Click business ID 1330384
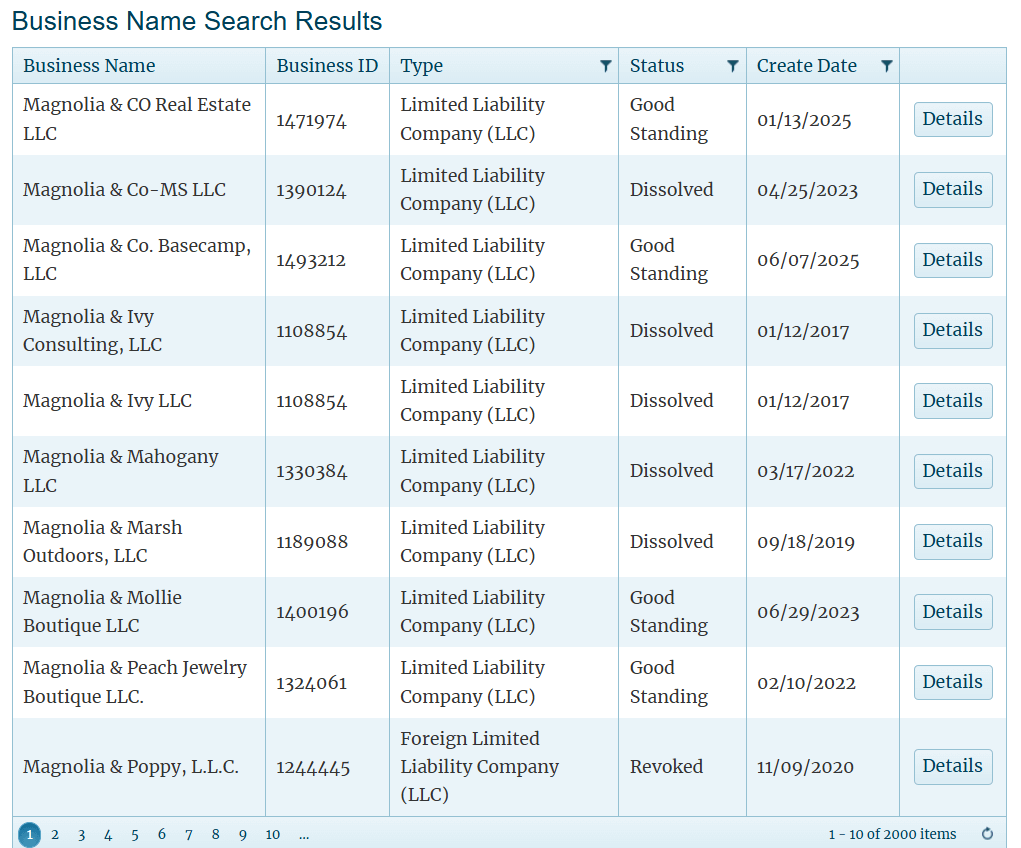 click(x=312, y=472)
